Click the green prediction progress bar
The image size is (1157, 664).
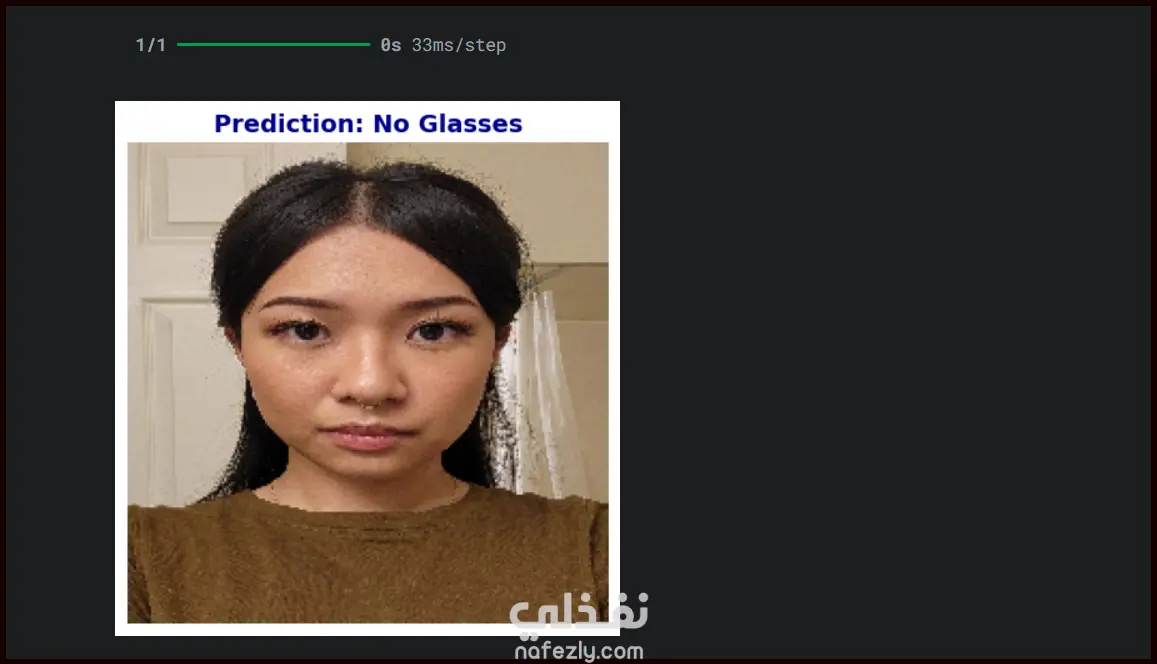[x=273, y=44]
